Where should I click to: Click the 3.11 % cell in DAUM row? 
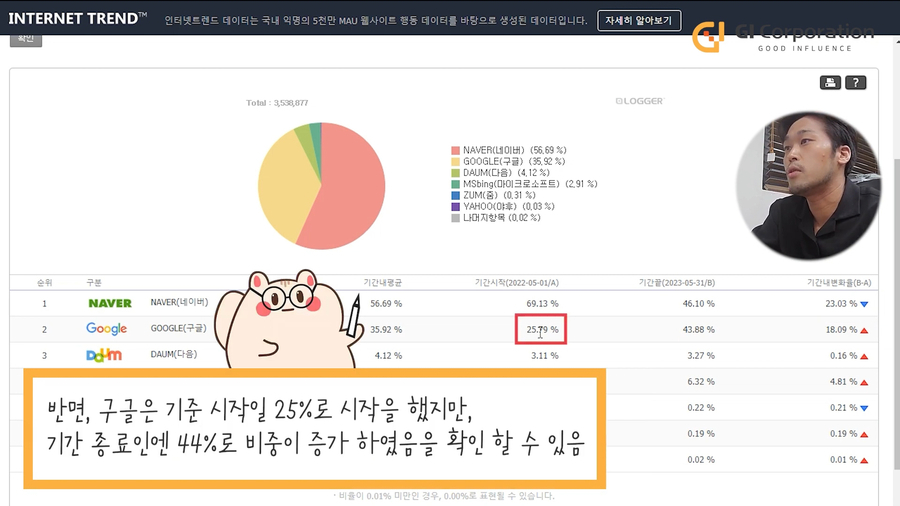coord(545,356)
